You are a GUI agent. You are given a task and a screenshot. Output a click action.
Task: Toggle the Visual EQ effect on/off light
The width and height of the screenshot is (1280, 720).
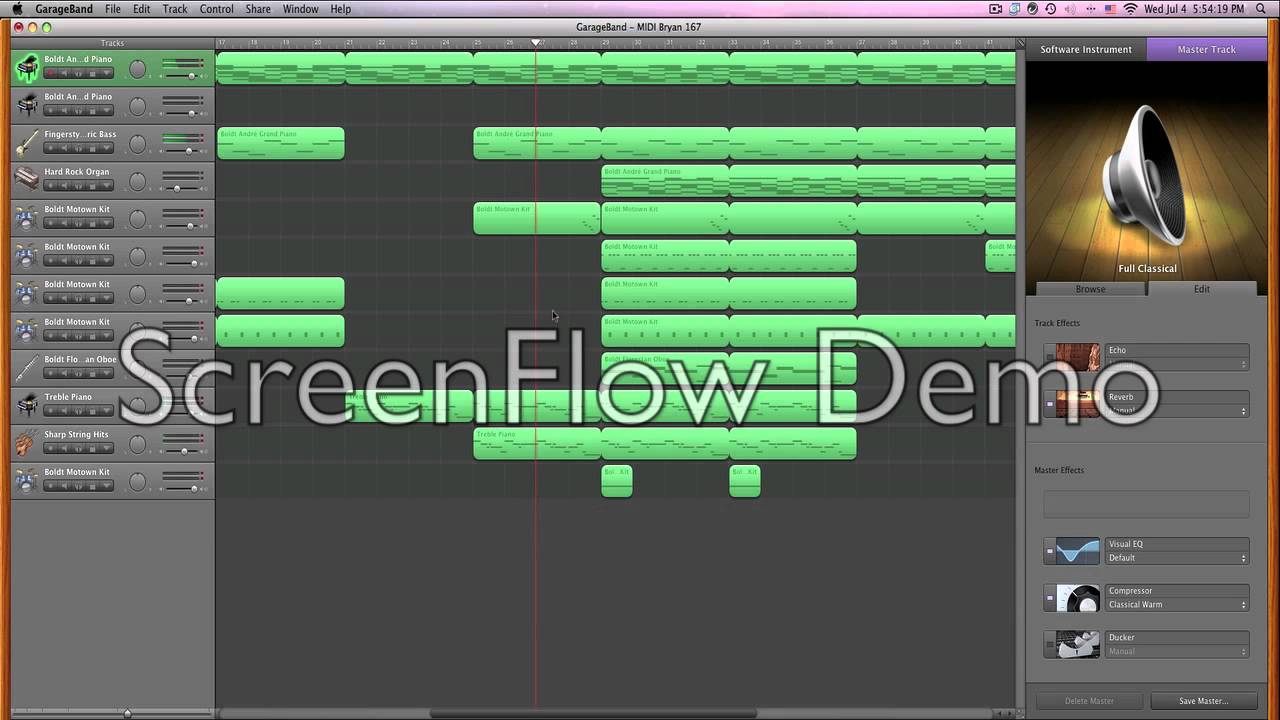(1050, 551)
